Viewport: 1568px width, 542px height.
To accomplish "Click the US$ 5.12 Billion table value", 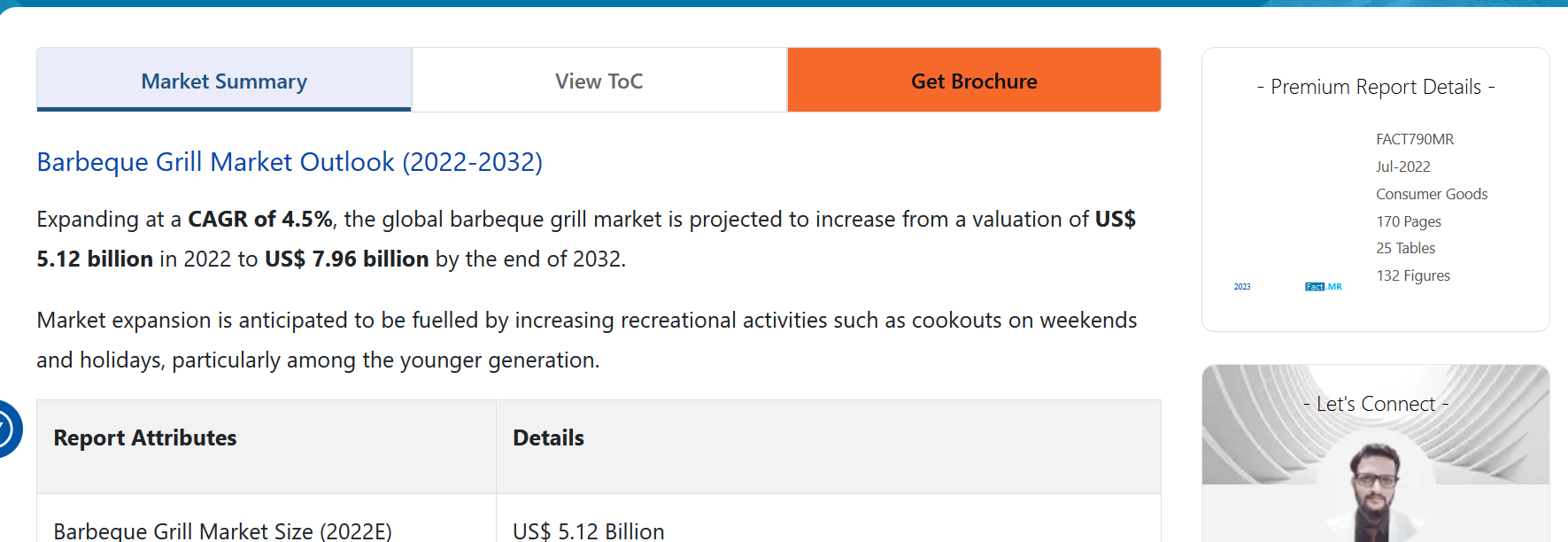I will [x=588, y=530].
